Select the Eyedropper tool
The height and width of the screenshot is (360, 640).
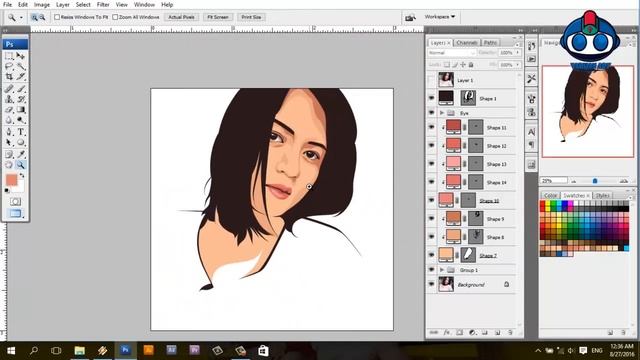(20, 154)
